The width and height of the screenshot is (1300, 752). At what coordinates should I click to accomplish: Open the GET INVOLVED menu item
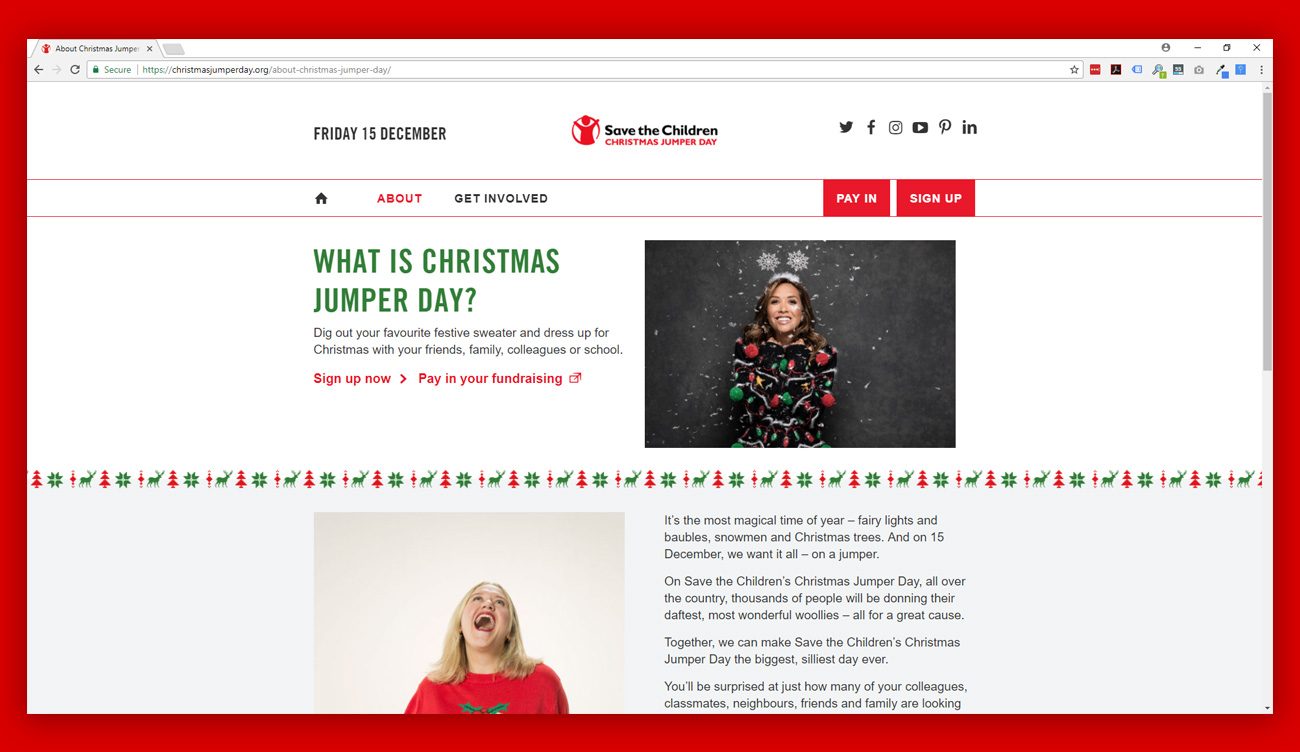(x=501, y=198)
